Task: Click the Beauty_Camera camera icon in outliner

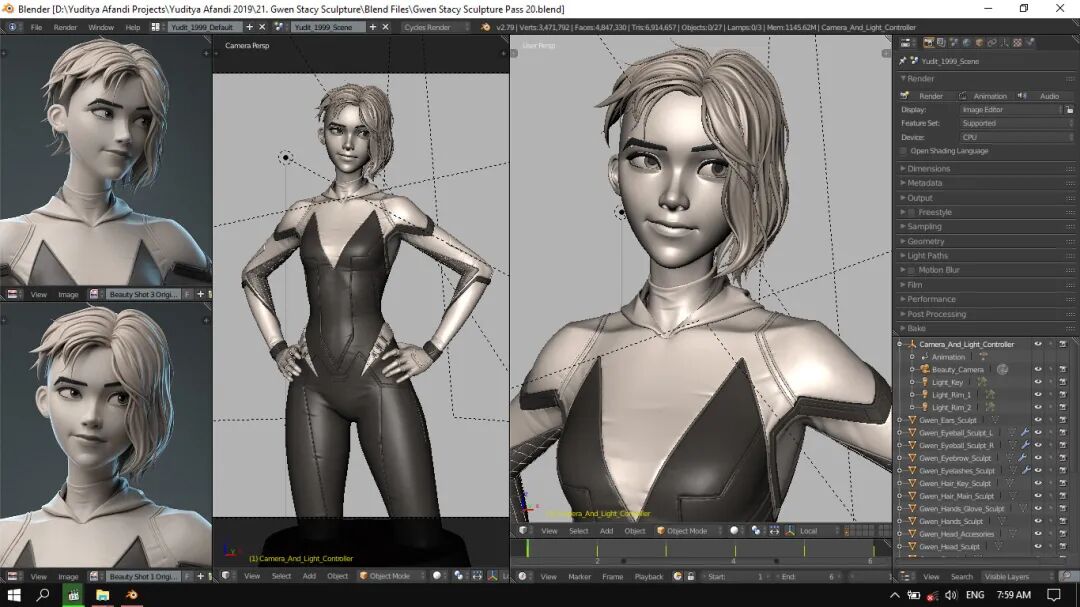Action: tap(925, 370)
